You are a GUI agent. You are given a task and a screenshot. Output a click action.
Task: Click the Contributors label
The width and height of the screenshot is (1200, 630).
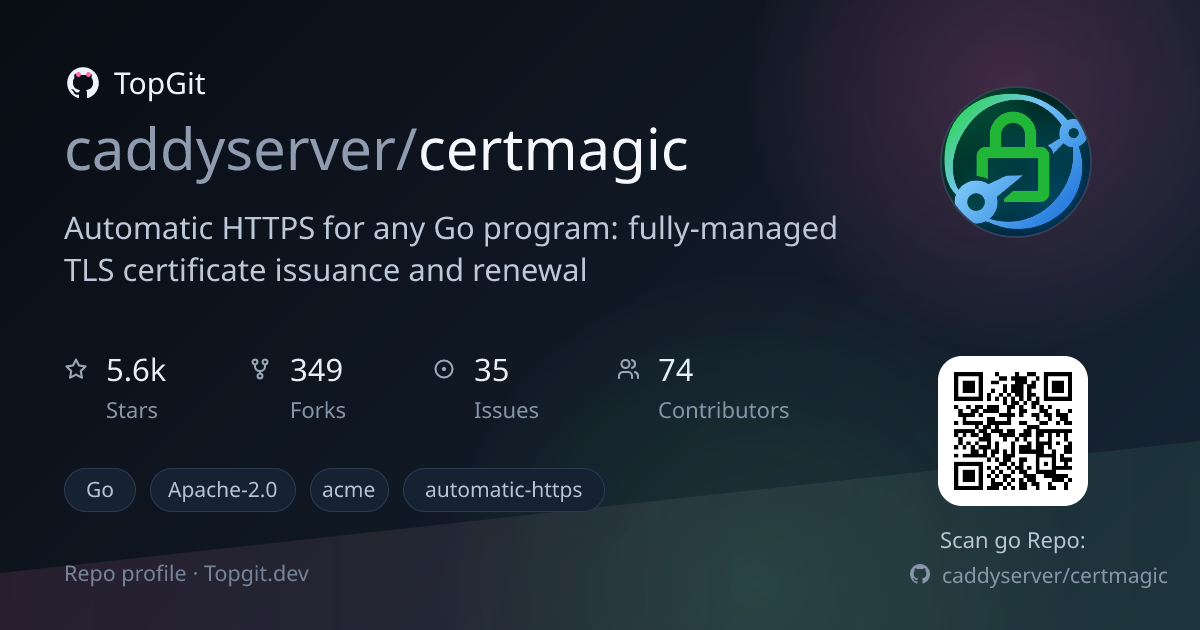click(x=723, y=411)
